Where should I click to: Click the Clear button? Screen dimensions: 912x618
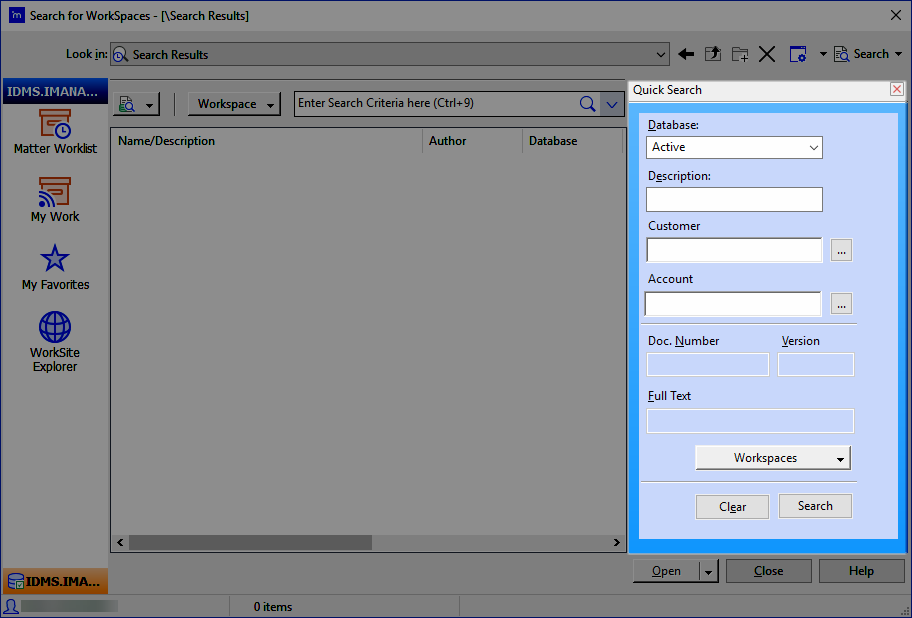732,507
